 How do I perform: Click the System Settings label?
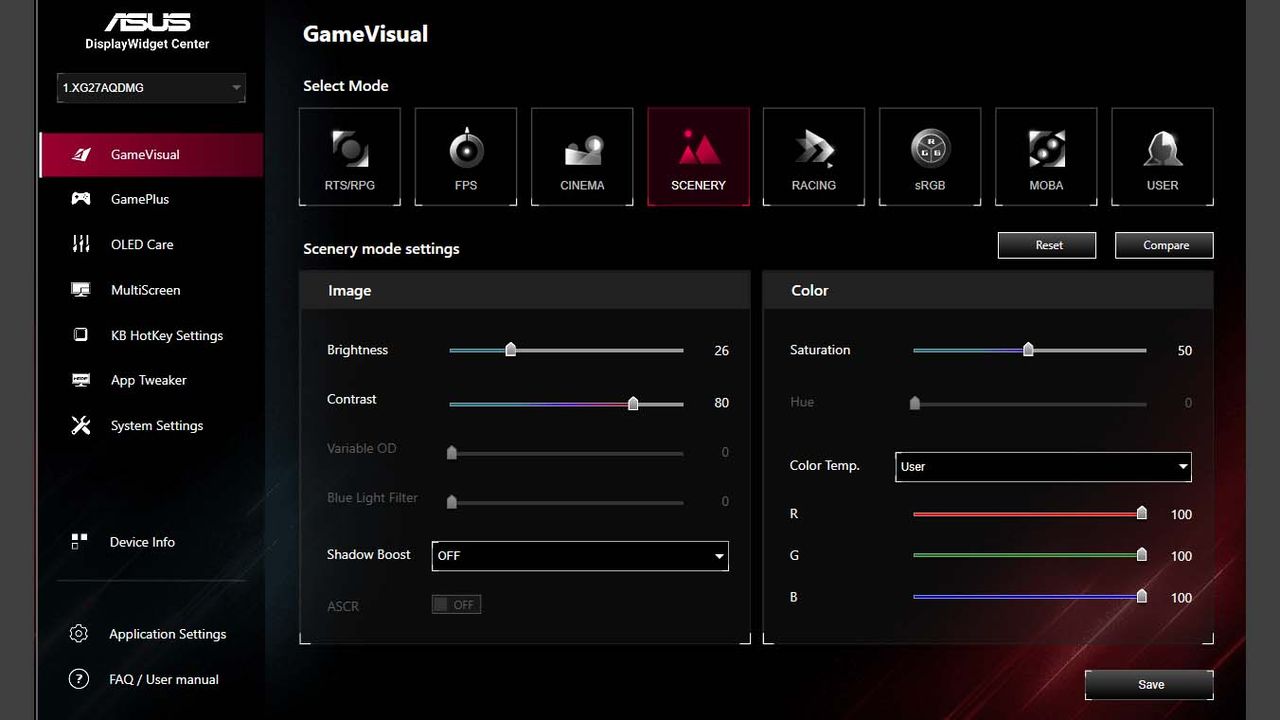click(157, 425)
